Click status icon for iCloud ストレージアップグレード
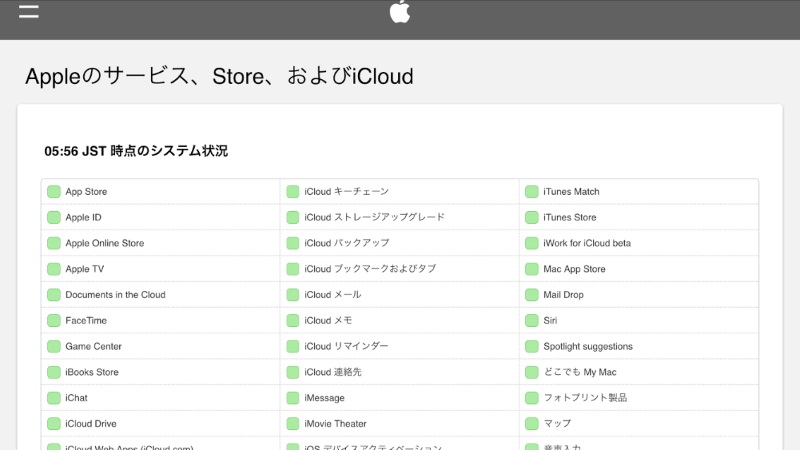The height and width of the screenshot is (450, 800). coord(293,217)
